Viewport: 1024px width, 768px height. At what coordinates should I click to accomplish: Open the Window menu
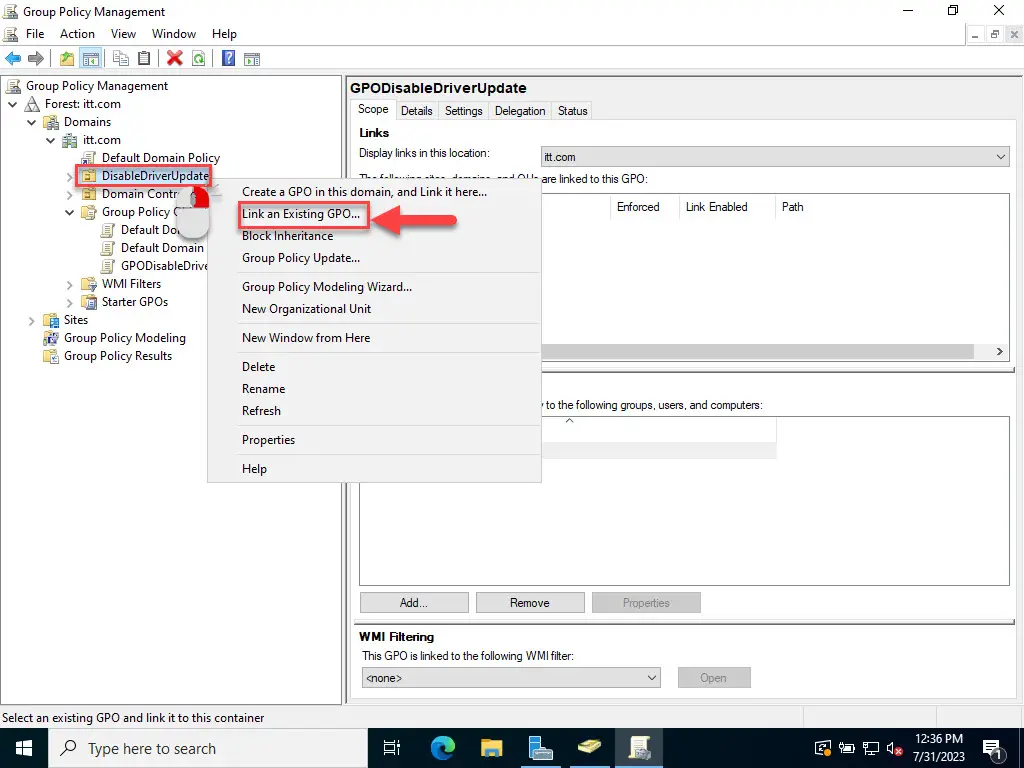click(x=174, y=34)
